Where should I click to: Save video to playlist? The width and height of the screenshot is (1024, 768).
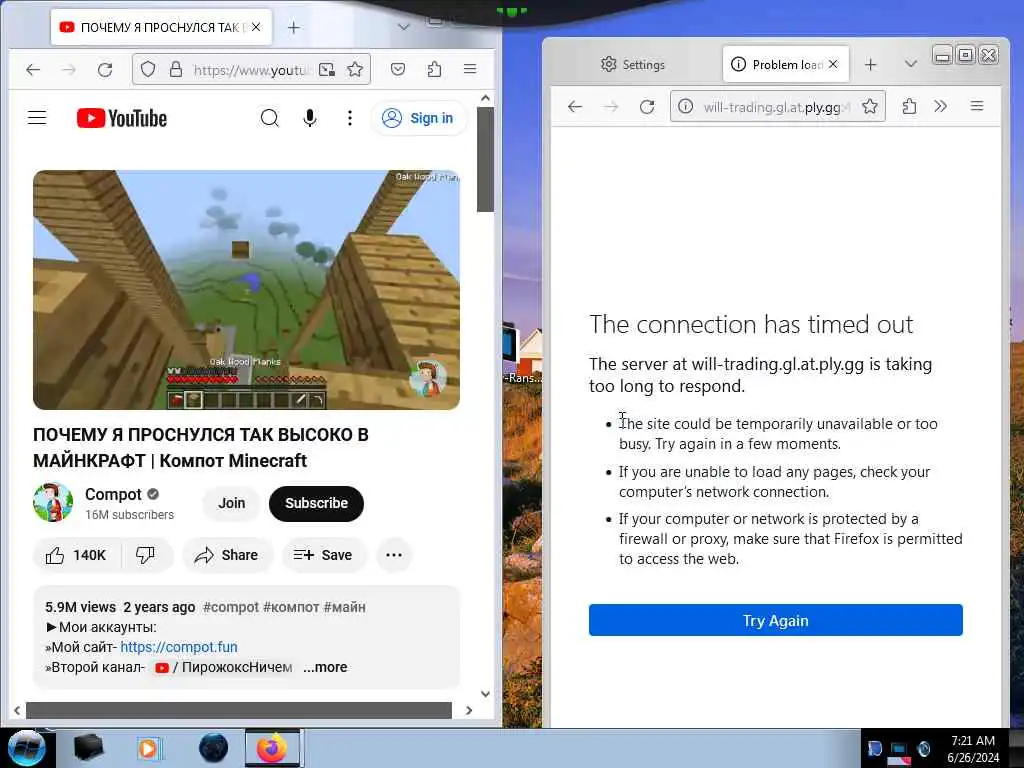coord(323,555)
